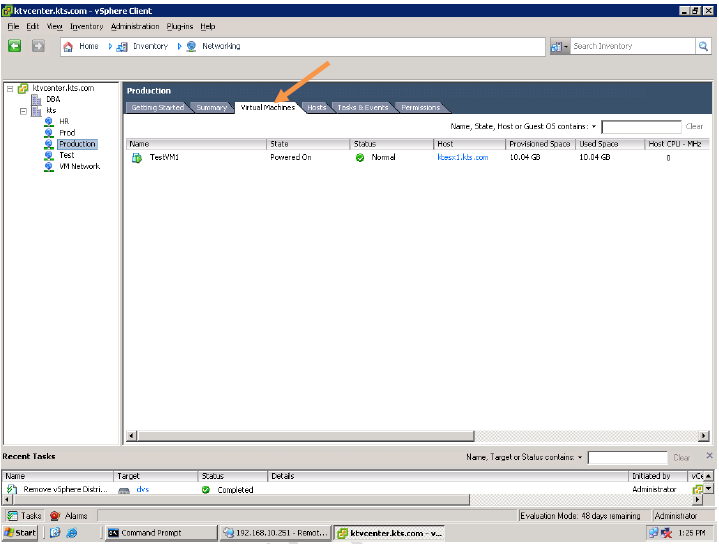
Task: Click the Production network icon in tree
Action: [x=49, y=144]
